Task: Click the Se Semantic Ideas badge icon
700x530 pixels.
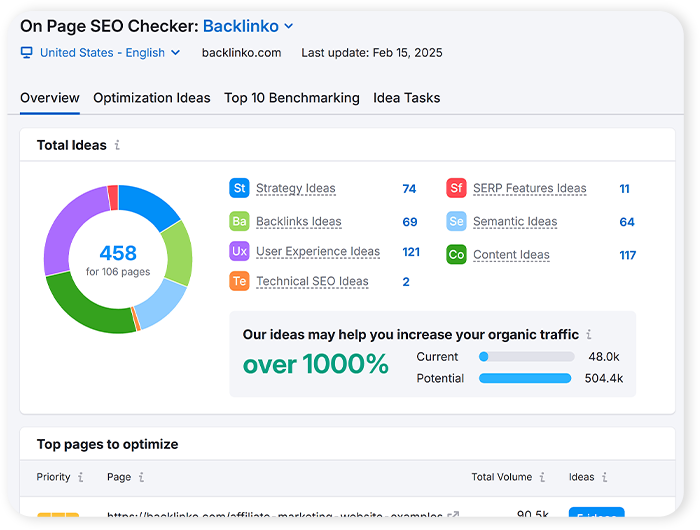Action: point(456,221)
